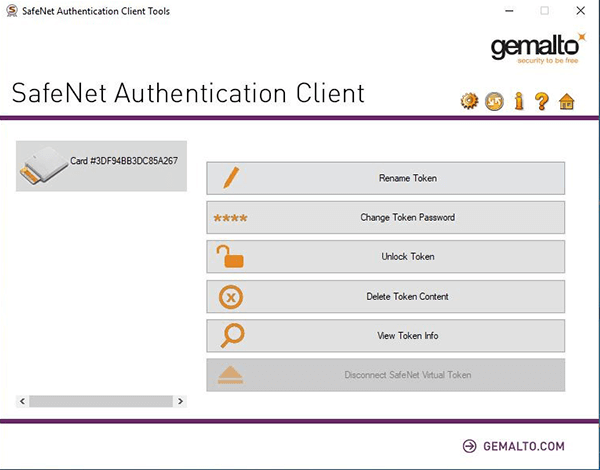Click the eject icon for virtual token
This screenshot has width=600, height=470.
(x=230, y=375)
